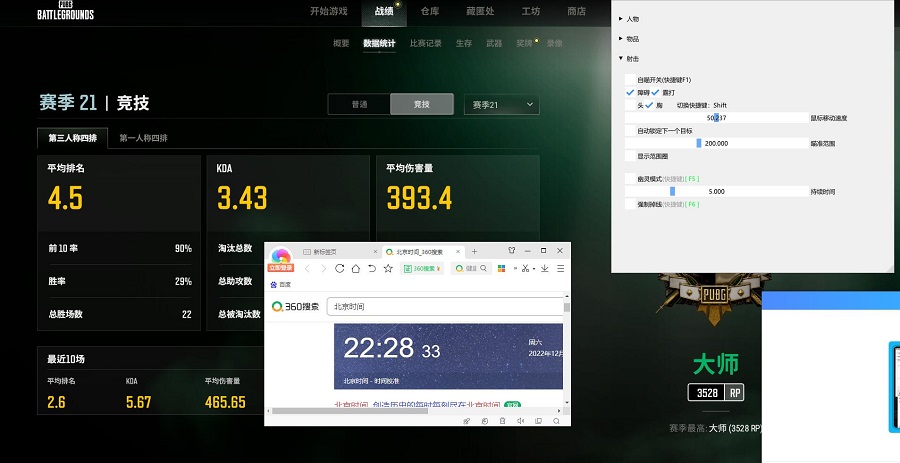Click the restore closed tab arrow icon
The width and height of the screenshot is (900, 463).
[x=372, y=269]
